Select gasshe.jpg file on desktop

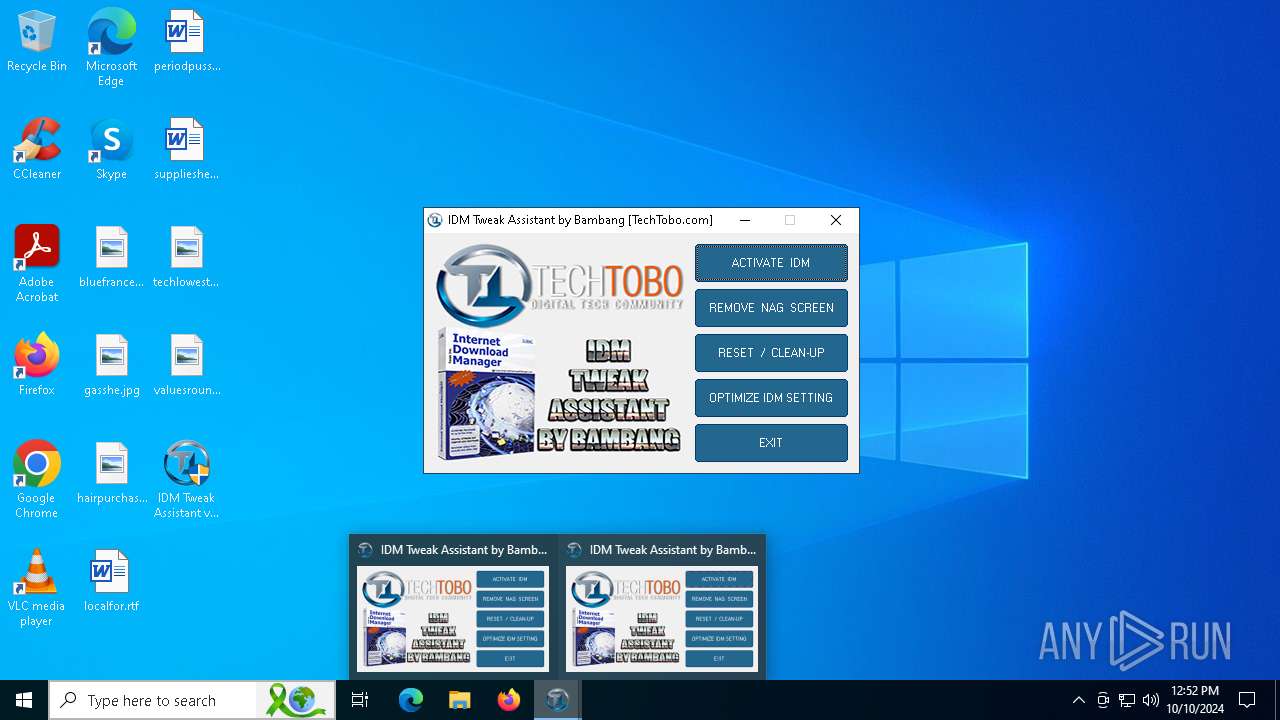click(111, 366)
